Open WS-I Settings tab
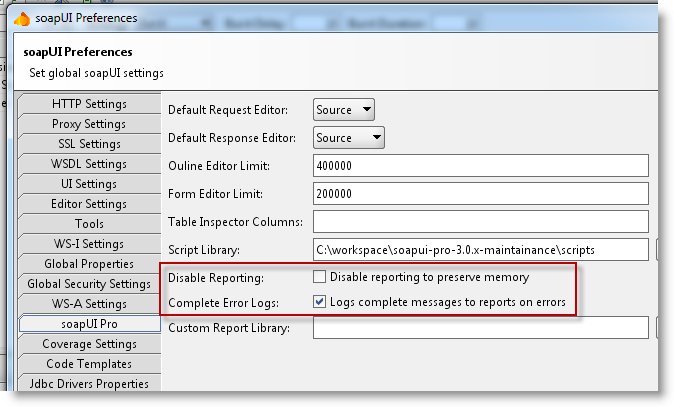Screen dimensions: 674x407 point(89,244)
